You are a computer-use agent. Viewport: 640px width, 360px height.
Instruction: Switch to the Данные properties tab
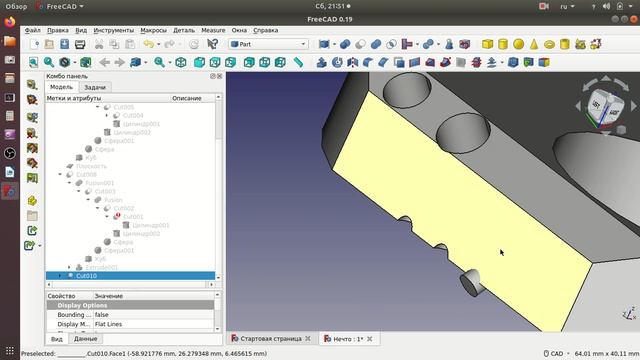click(85, 339)
